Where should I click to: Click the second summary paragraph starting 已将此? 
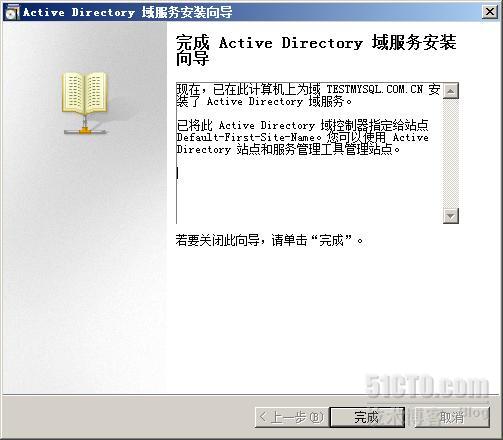coord(303,137)
